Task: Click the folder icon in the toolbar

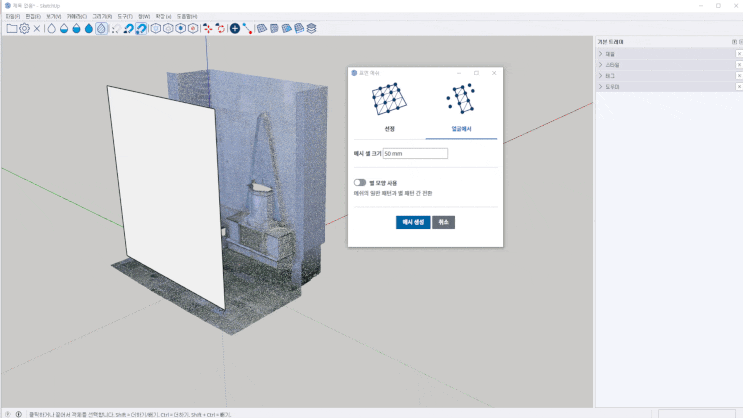Action: tap(12, 28)
